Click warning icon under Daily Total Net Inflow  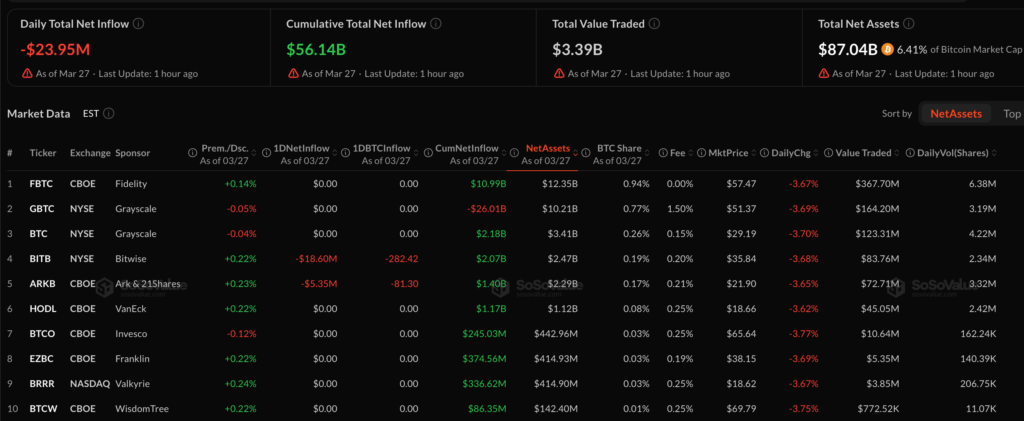coord(27,73)
